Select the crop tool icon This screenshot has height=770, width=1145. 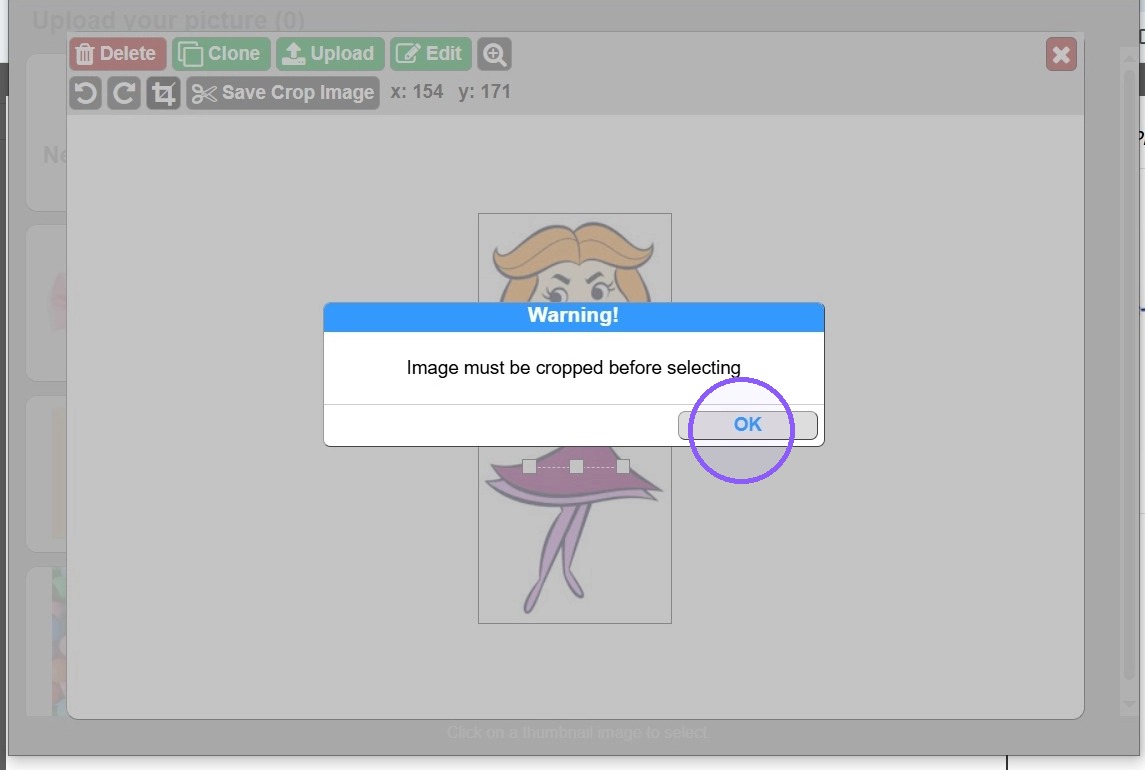coord(163,93)
